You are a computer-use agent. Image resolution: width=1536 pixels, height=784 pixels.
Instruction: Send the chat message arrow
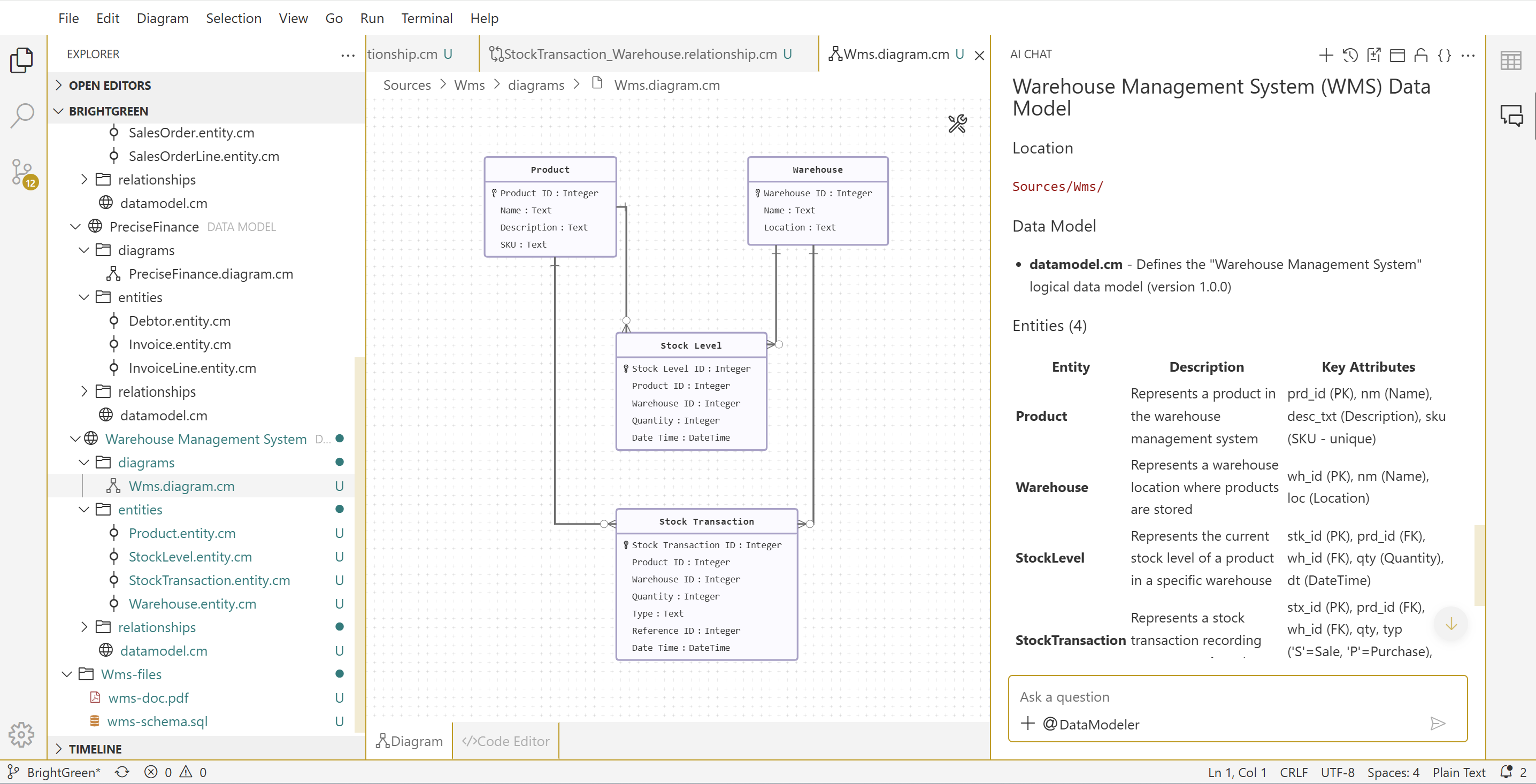[x=1438, y=723]
